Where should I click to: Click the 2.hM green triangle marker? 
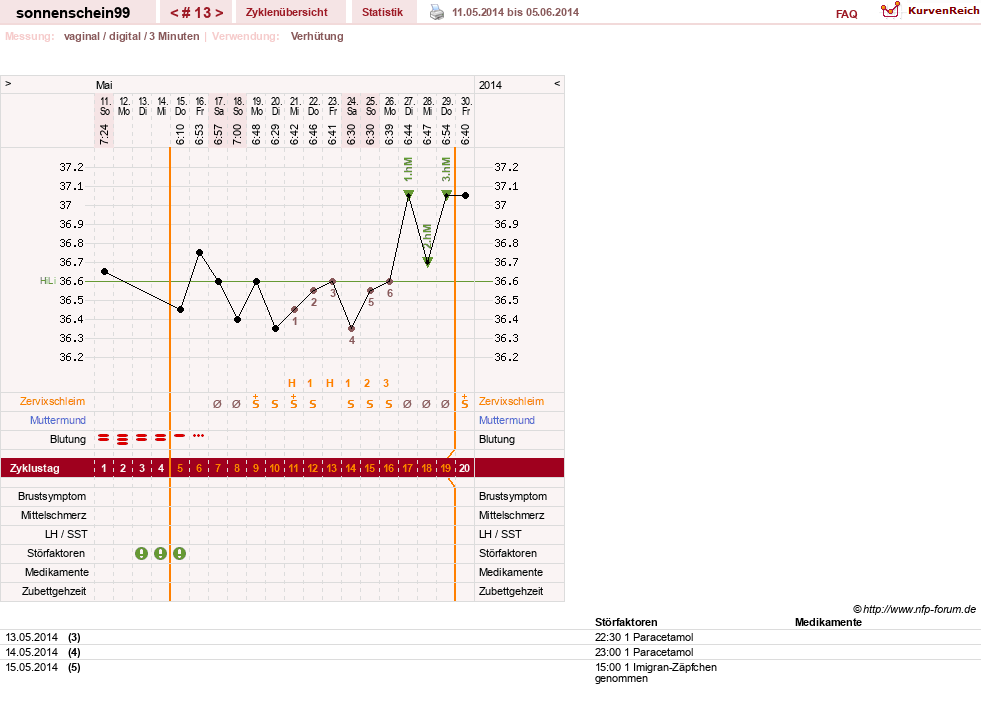click(427, 261)
